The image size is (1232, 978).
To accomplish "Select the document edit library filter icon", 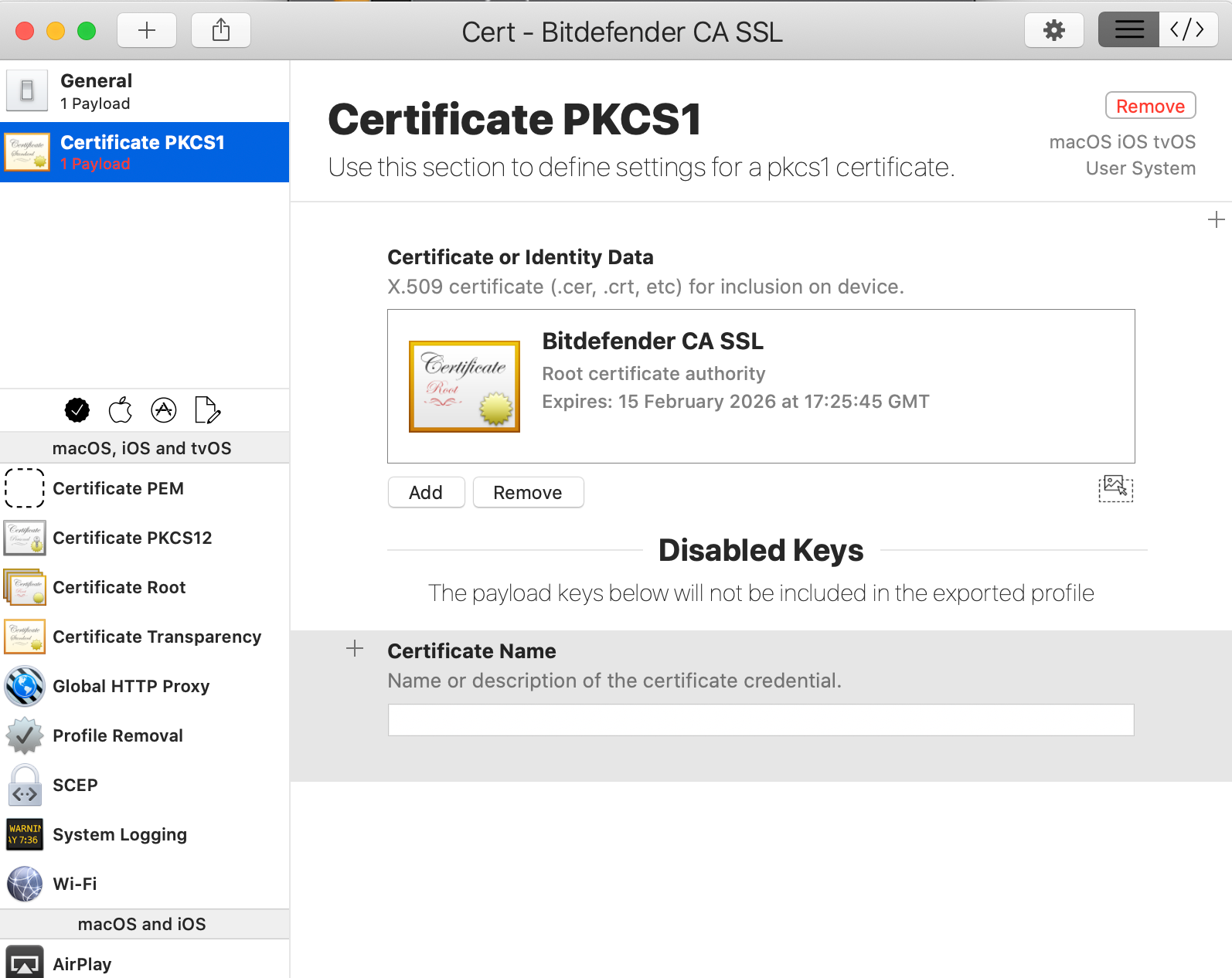I will (x=207, y=410).
